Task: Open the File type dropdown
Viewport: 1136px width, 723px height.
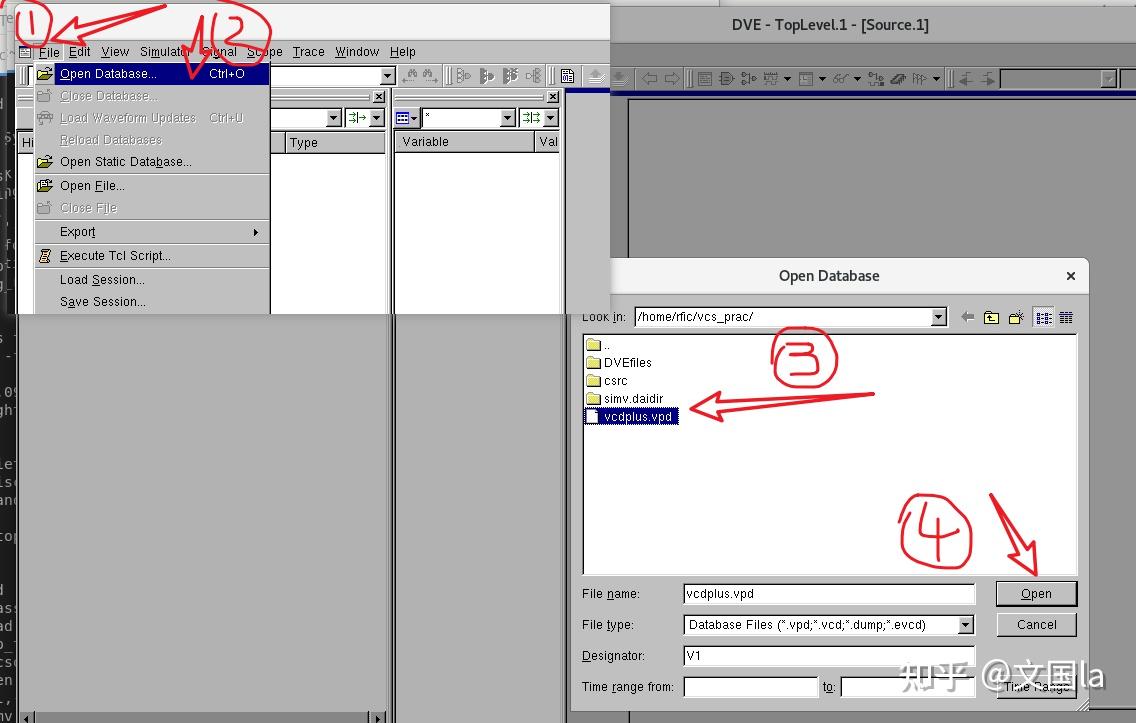Action: coord(966,625)
